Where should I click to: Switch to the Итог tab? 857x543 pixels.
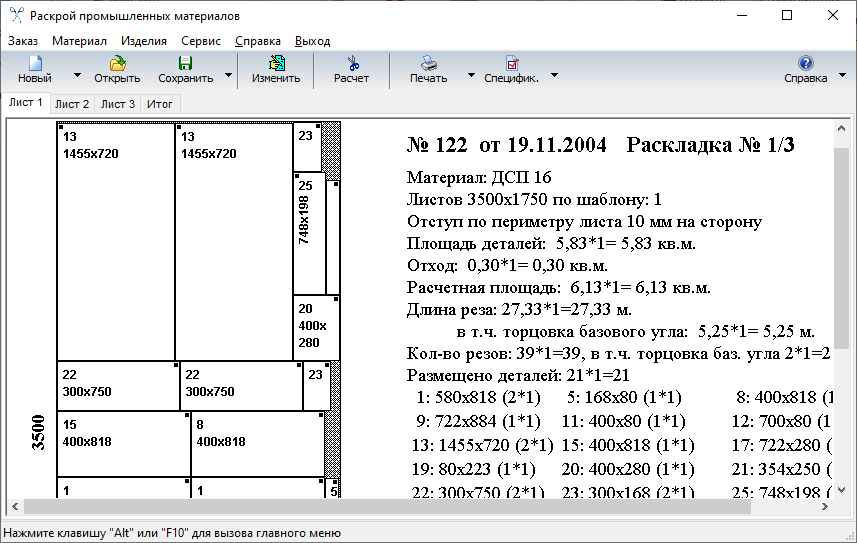160,104
